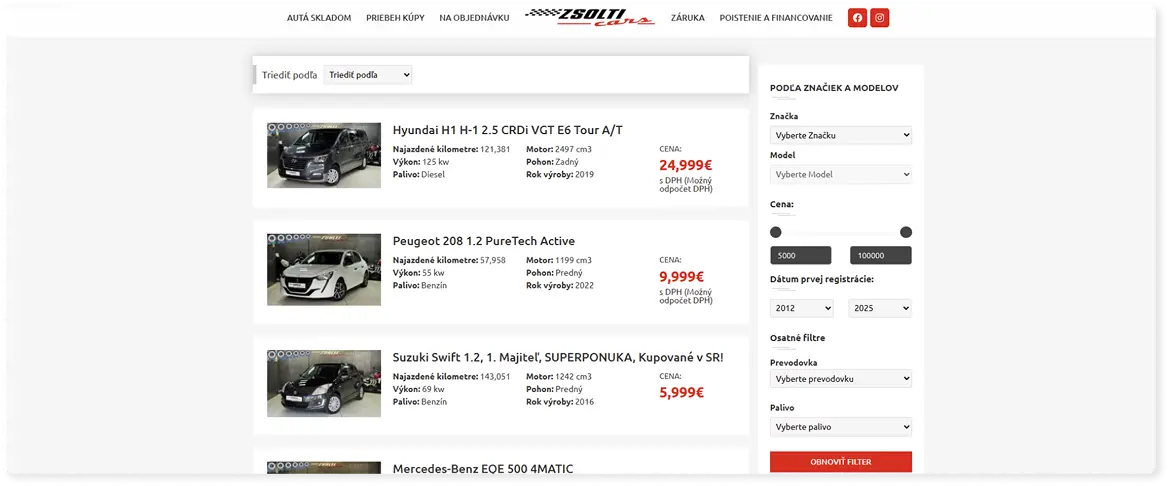
Task: Click the 5000 minimum price field
Action: [801, 256]
